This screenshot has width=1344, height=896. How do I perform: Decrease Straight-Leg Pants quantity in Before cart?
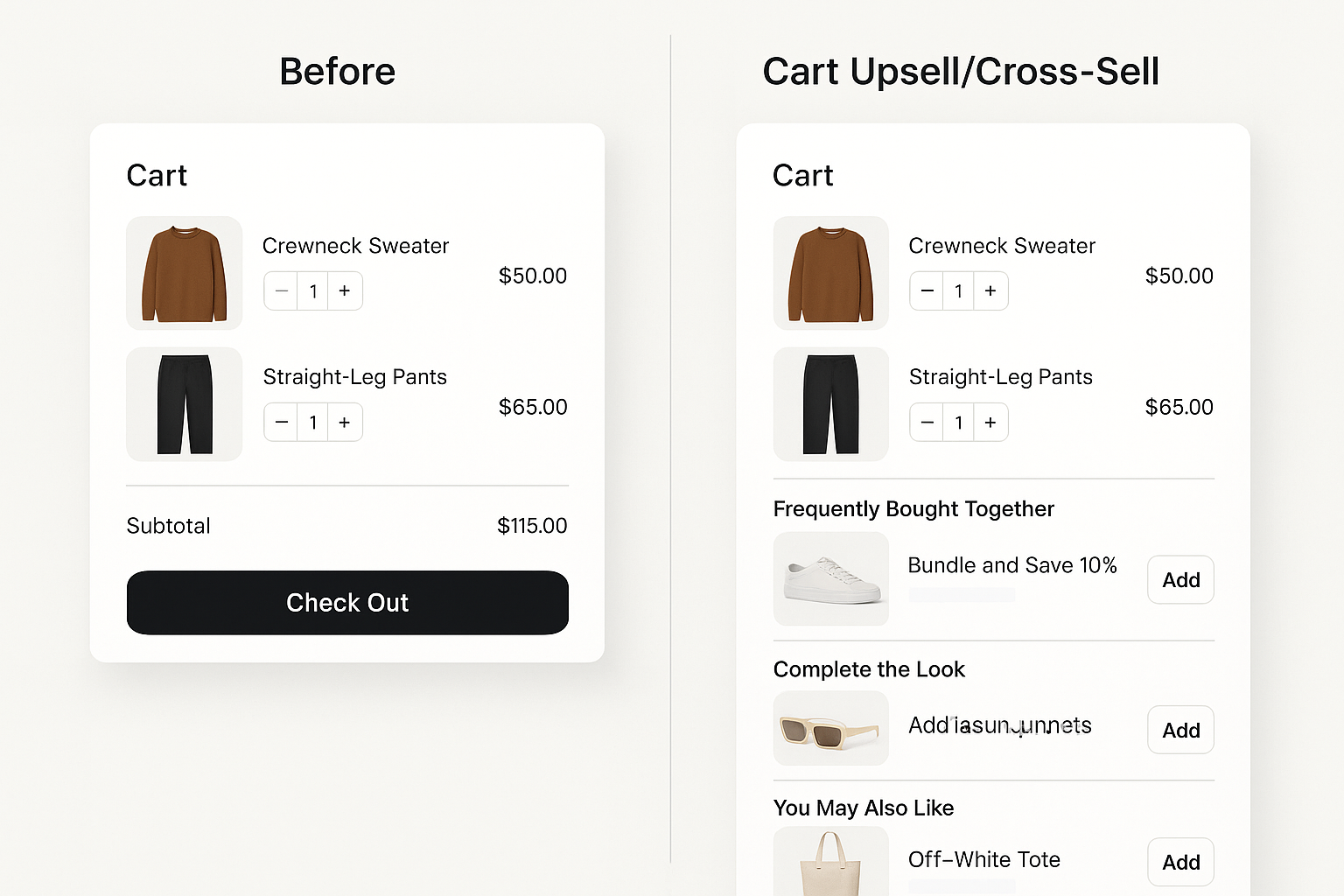281,422
